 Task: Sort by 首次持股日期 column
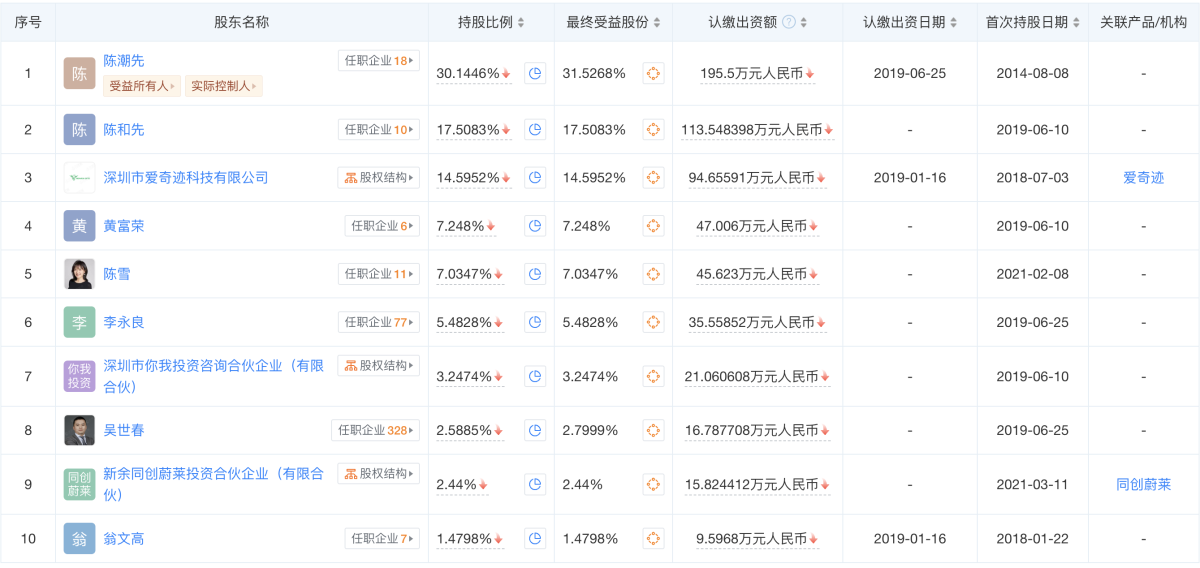point(1074,22)
